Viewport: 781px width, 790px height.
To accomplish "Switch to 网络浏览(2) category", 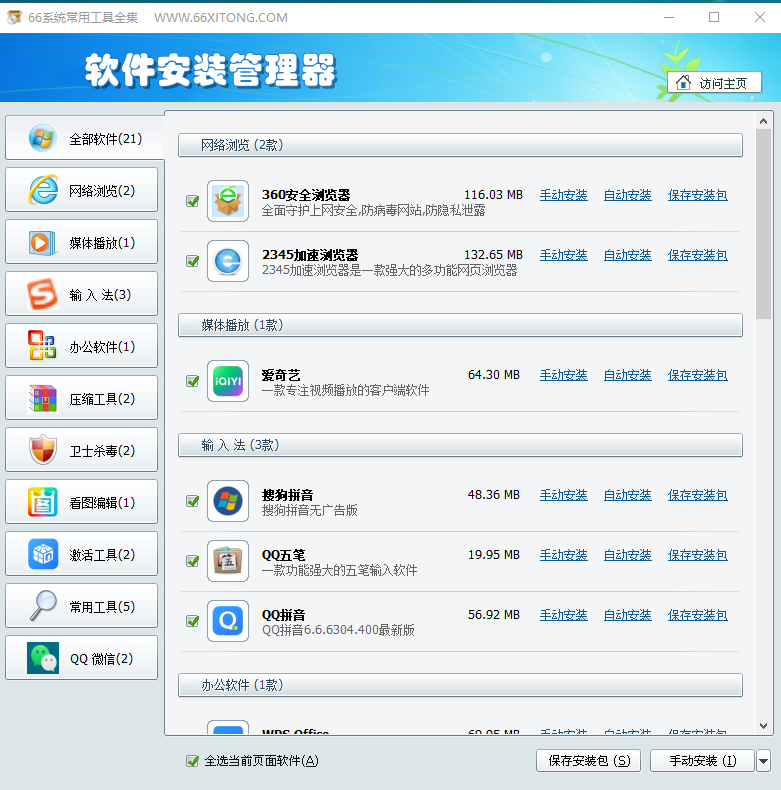I will point(82,190).
